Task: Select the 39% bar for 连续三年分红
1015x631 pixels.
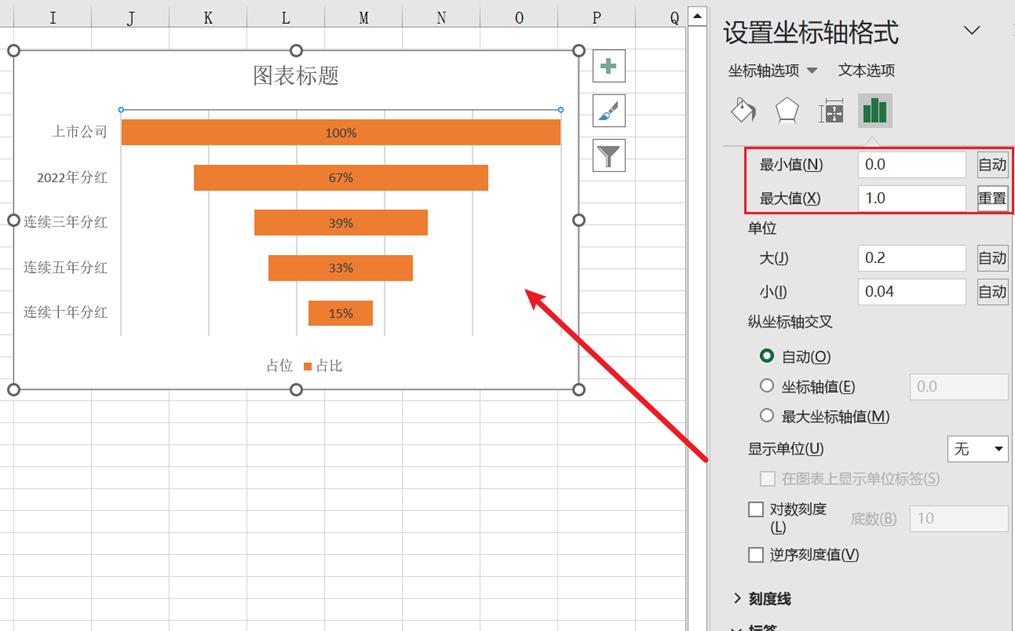Action: tap(340, 223)
